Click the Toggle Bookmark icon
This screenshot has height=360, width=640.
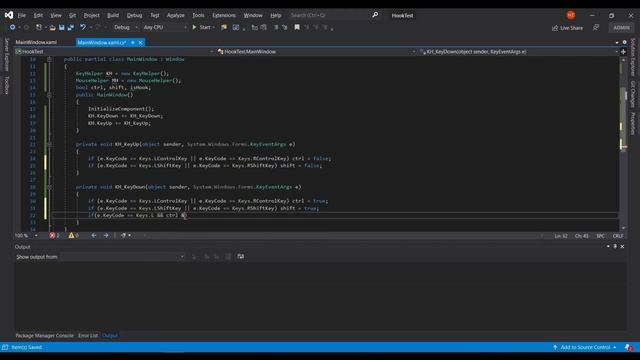[297, 27]
